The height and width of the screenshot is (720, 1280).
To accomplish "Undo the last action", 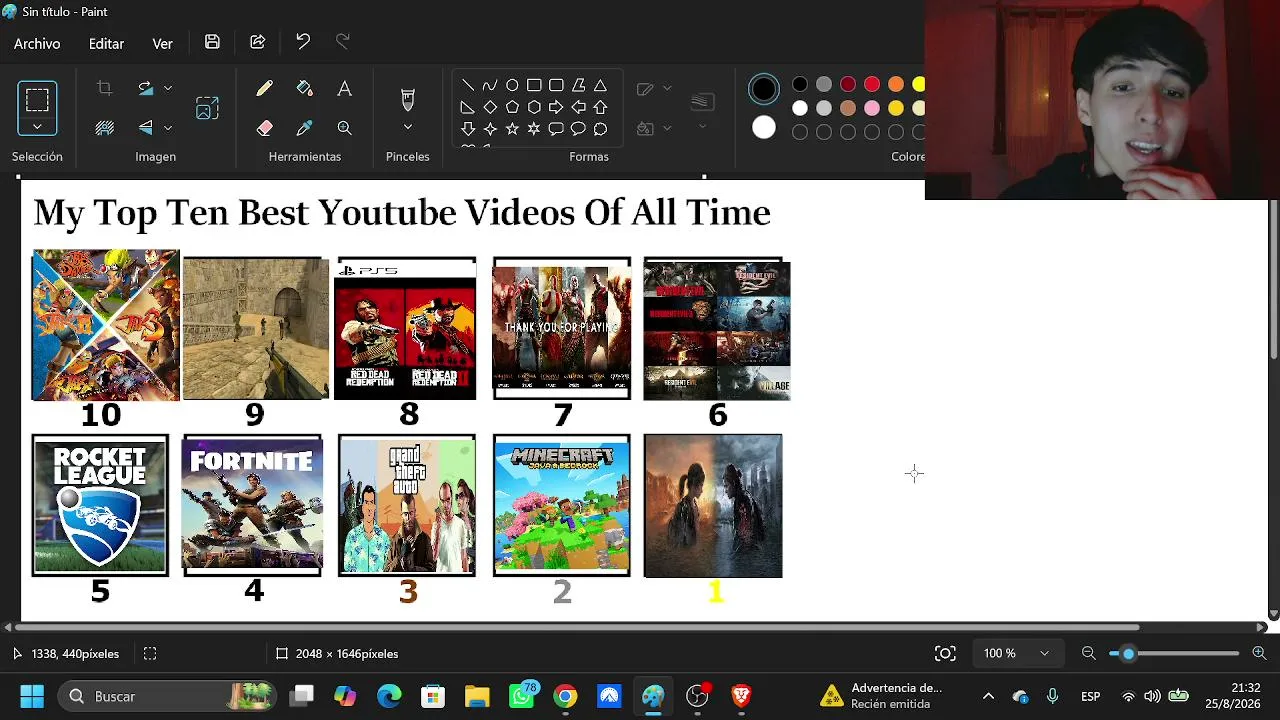I will (303, 42).
